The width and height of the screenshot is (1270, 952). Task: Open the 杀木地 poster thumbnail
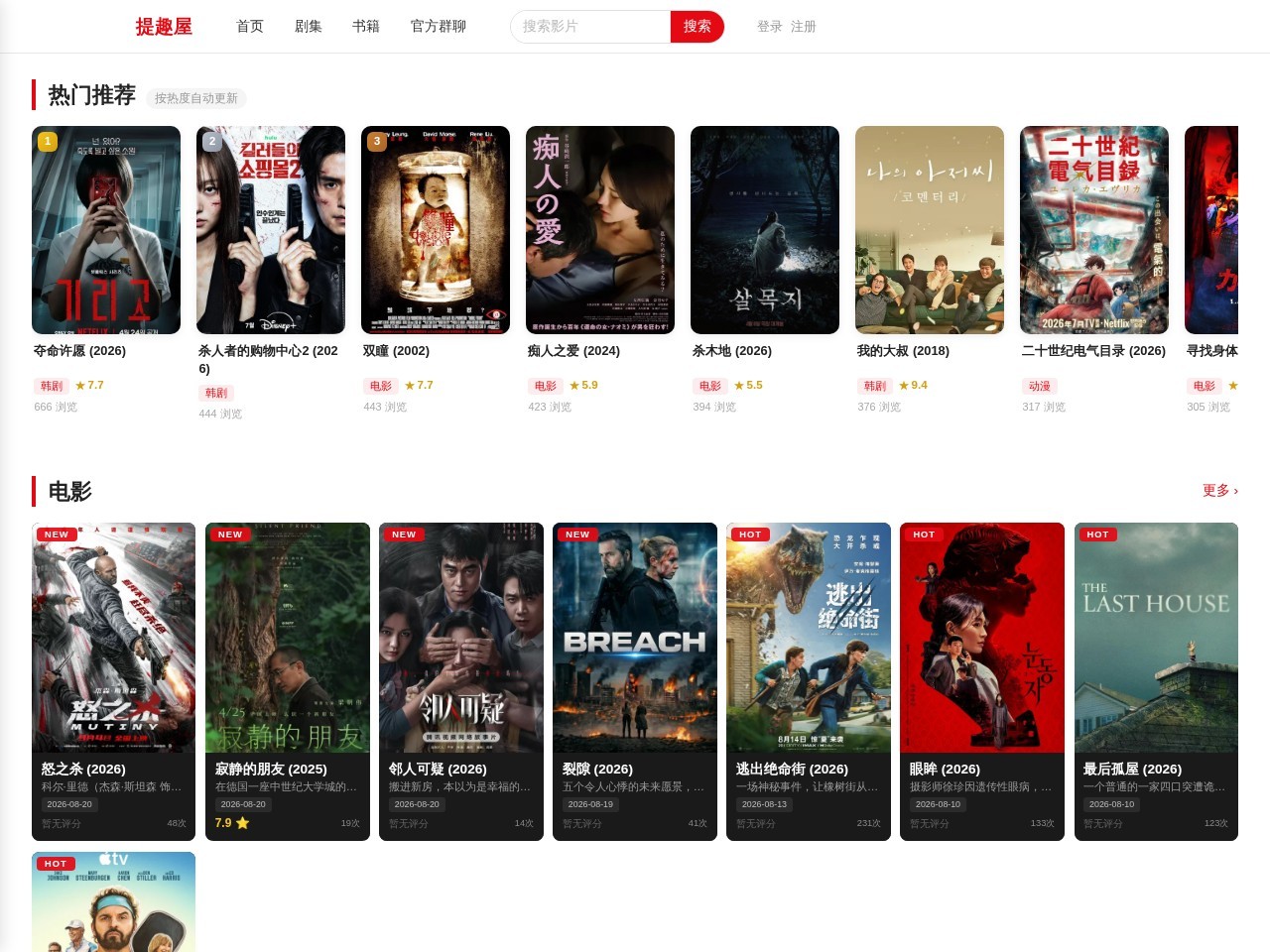[765, 230]
